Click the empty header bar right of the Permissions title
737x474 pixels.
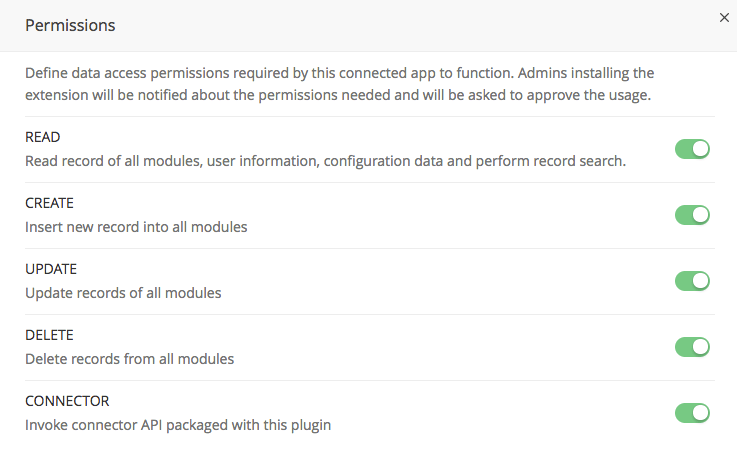click(x=400, y=25)
